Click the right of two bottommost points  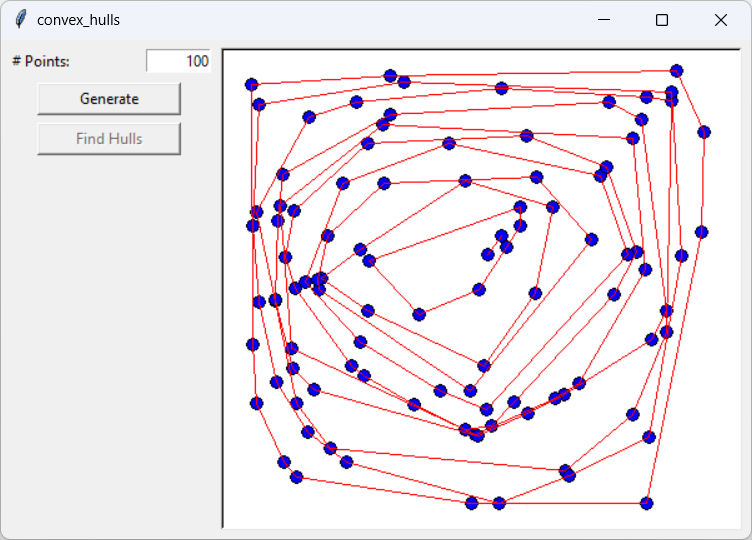(499, 503)
